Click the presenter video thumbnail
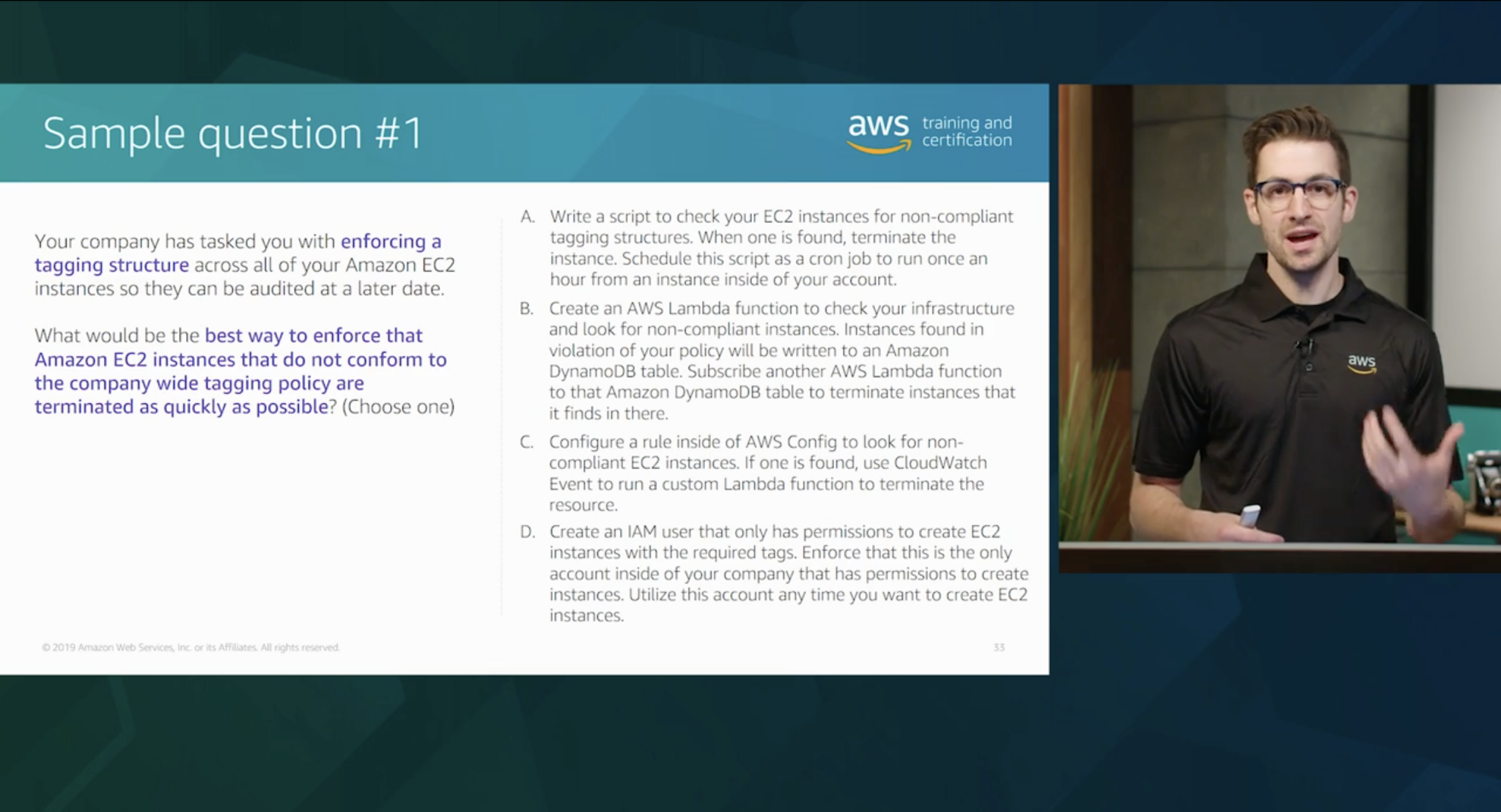The height and width of the screenshot is (812, 1501). click(1279, 328)
